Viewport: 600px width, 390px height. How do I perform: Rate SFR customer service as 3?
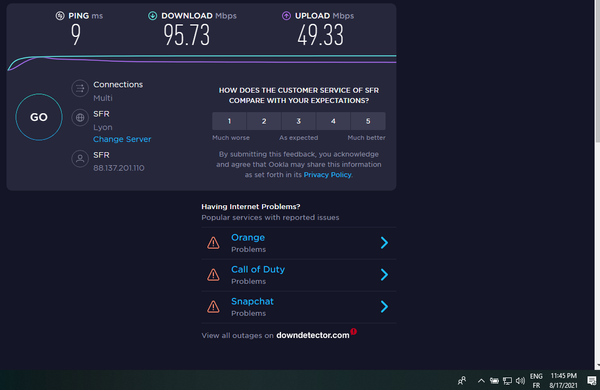coord(298,121)
